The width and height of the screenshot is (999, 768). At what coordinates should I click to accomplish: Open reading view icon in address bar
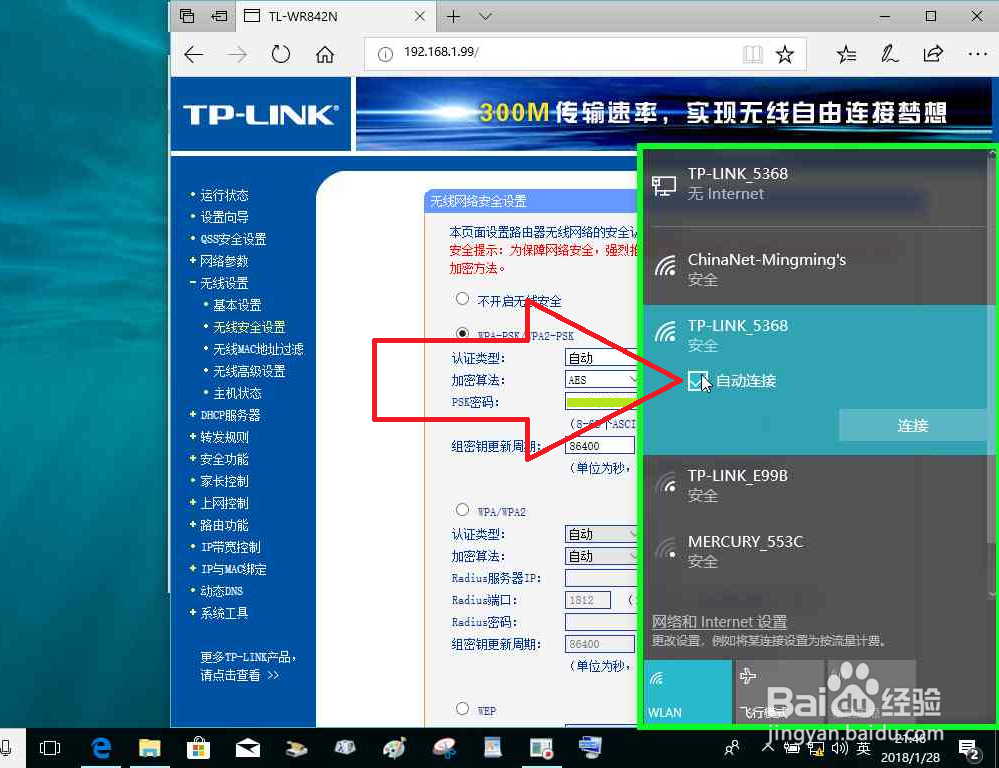point(752,55)
